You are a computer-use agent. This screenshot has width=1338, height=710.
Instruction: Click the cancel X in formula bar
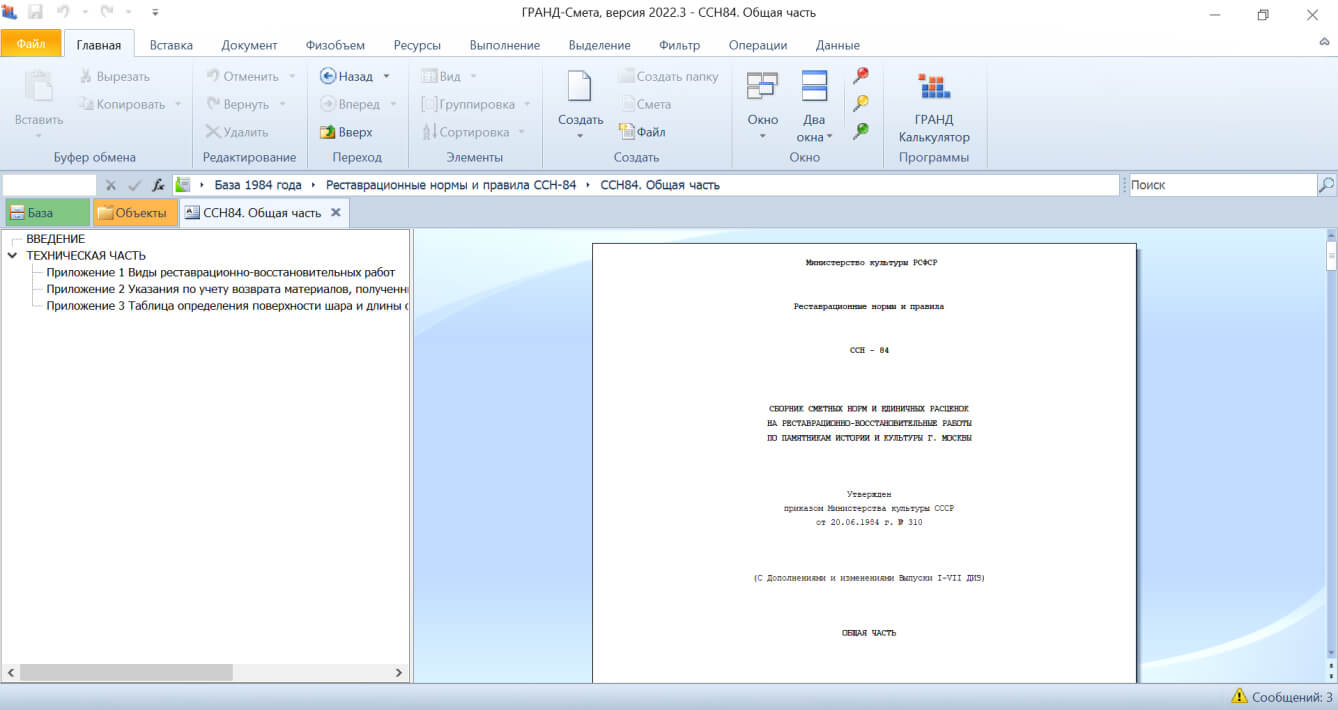[x=111, y=185]
